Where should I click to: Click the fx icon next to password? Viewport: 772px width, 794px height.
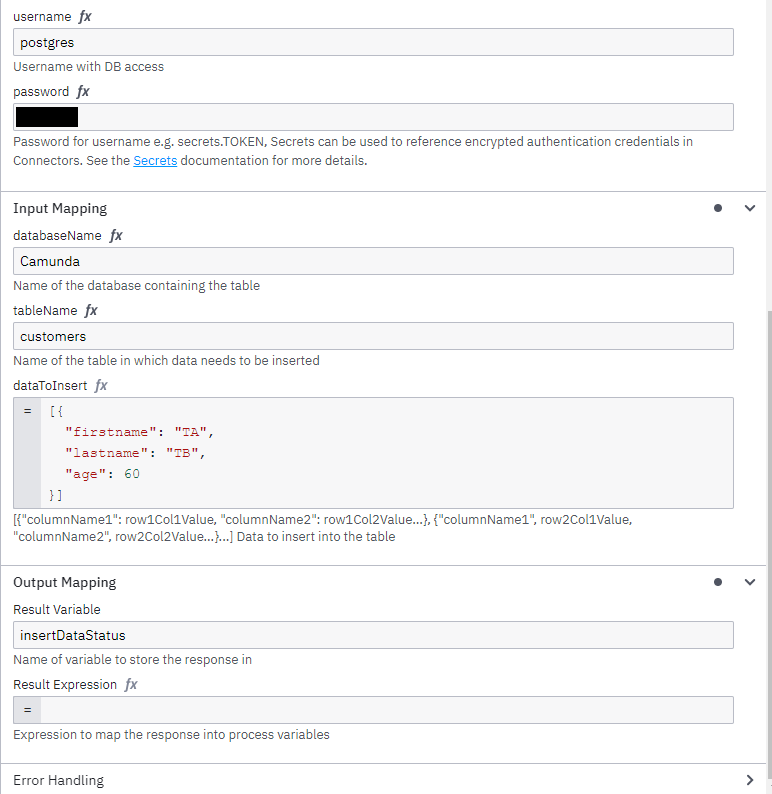click(x=83, y=92)
